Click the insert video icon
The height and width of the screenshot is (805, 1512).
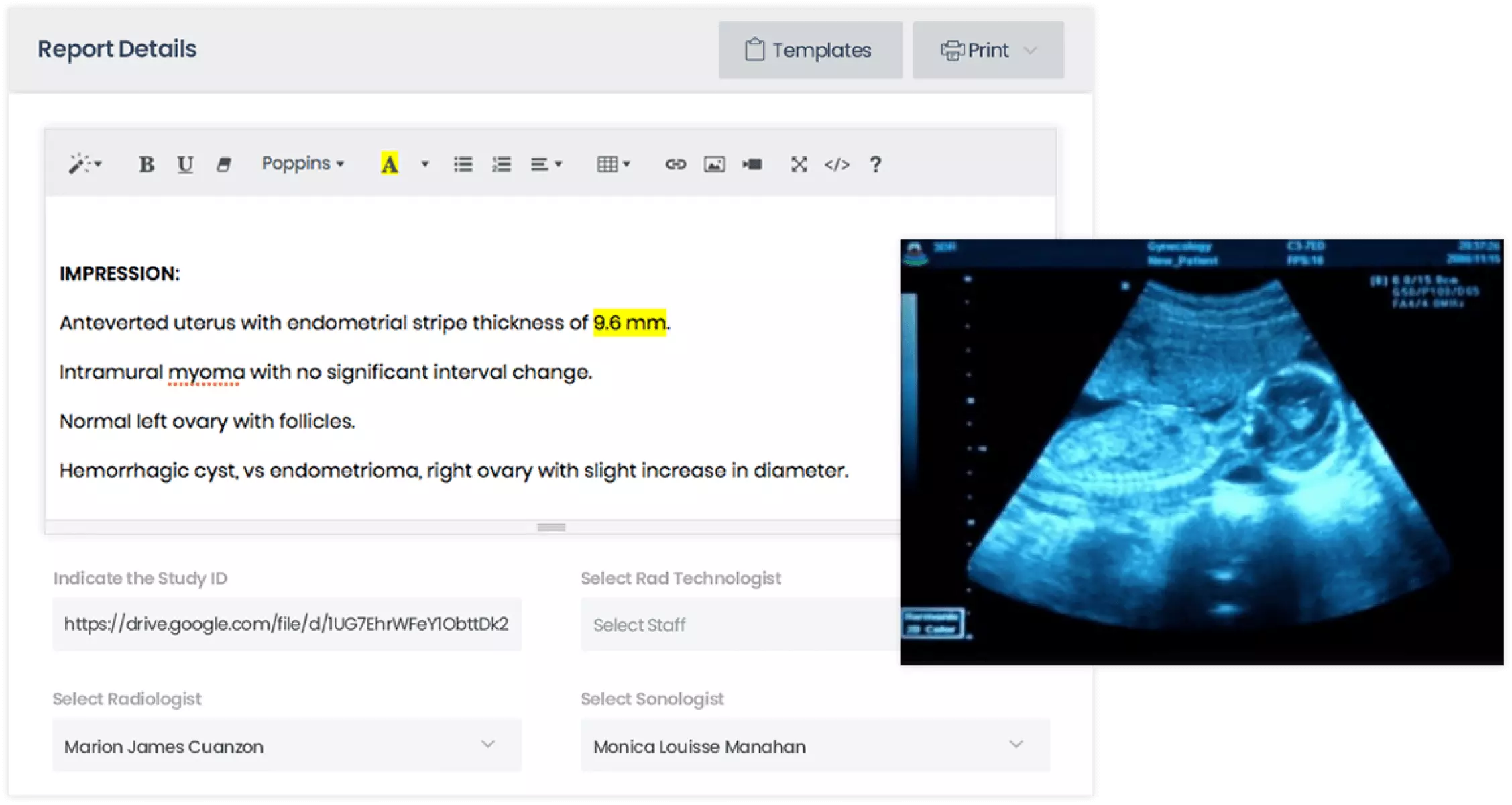(x=751, y=163)
